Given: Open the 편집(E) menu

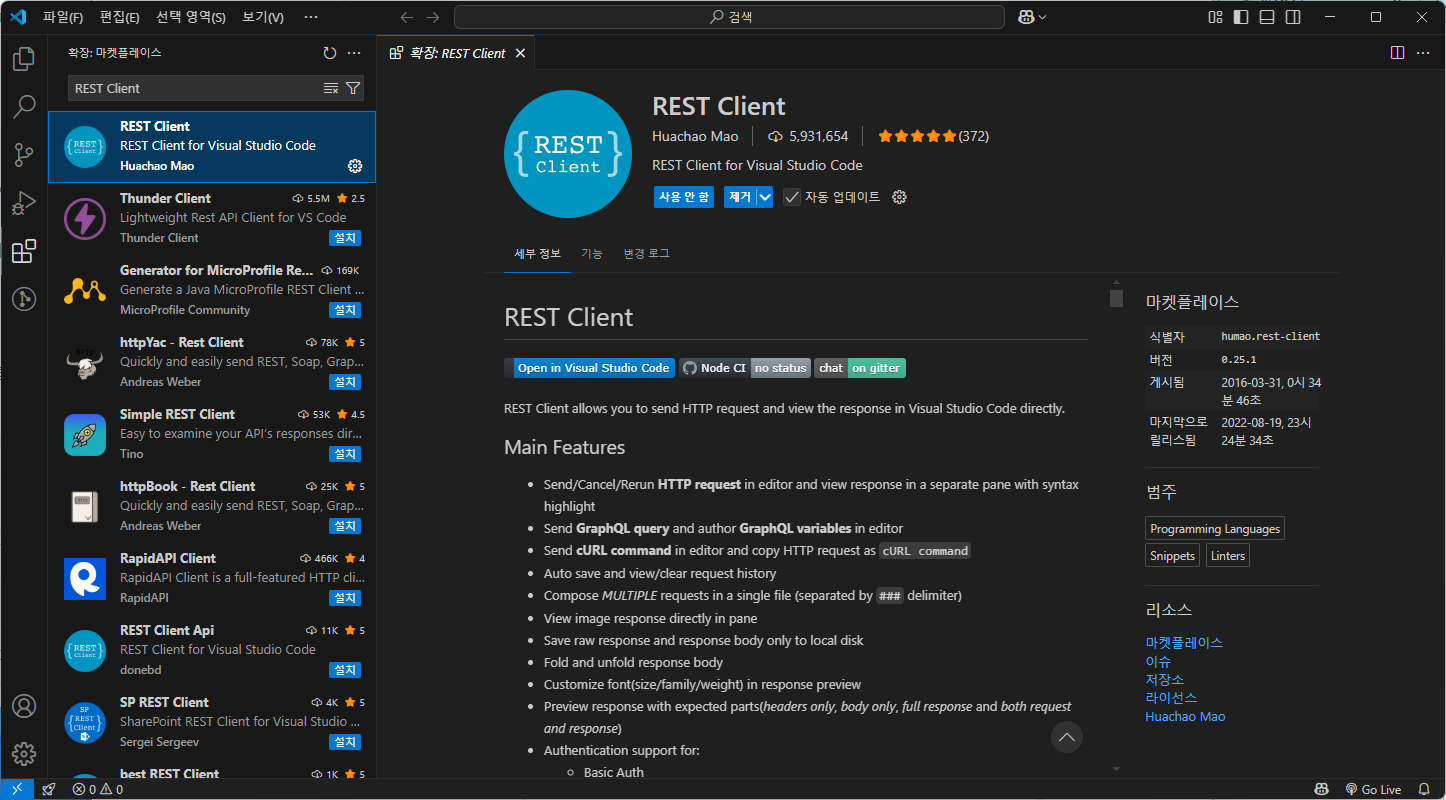Looking at the screenshot, I should coord(120,17).
